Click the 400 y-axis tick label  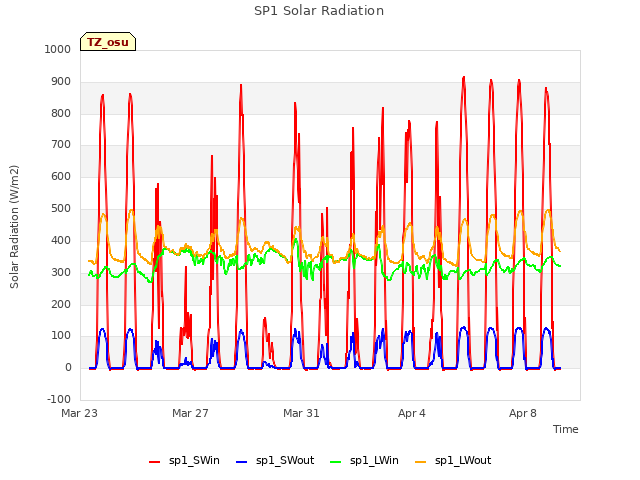click(61, 240)
